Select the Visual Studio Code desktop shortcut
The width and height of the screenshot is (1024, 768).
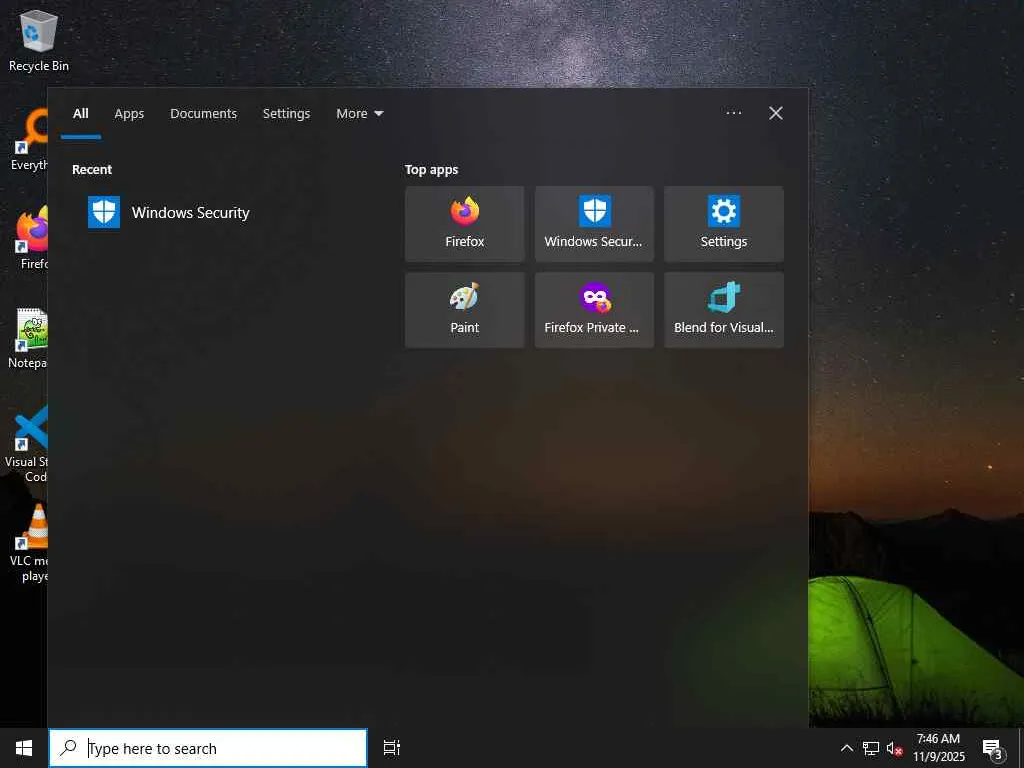(x=27, y=444)
